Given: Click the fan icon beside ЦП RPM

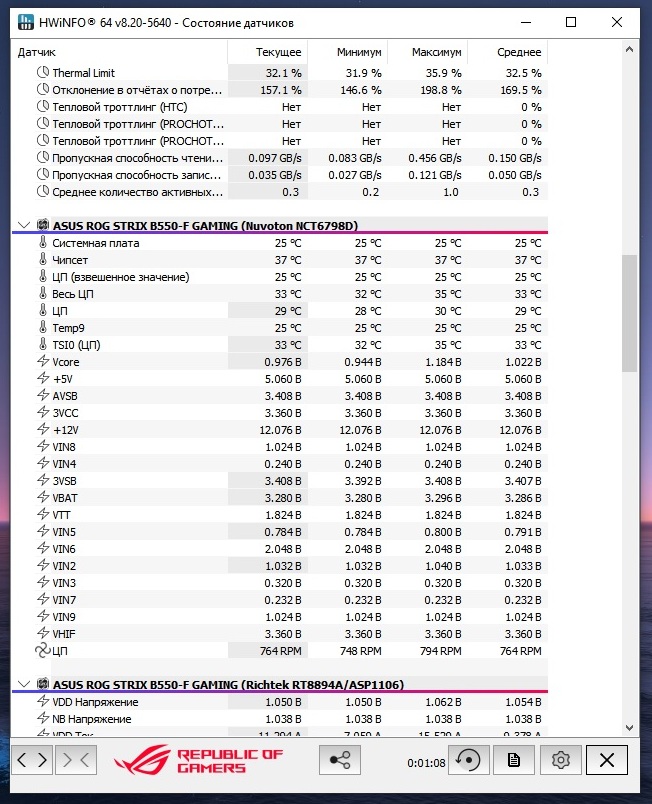Looking at the screenshot, I should tap(43, 651).
